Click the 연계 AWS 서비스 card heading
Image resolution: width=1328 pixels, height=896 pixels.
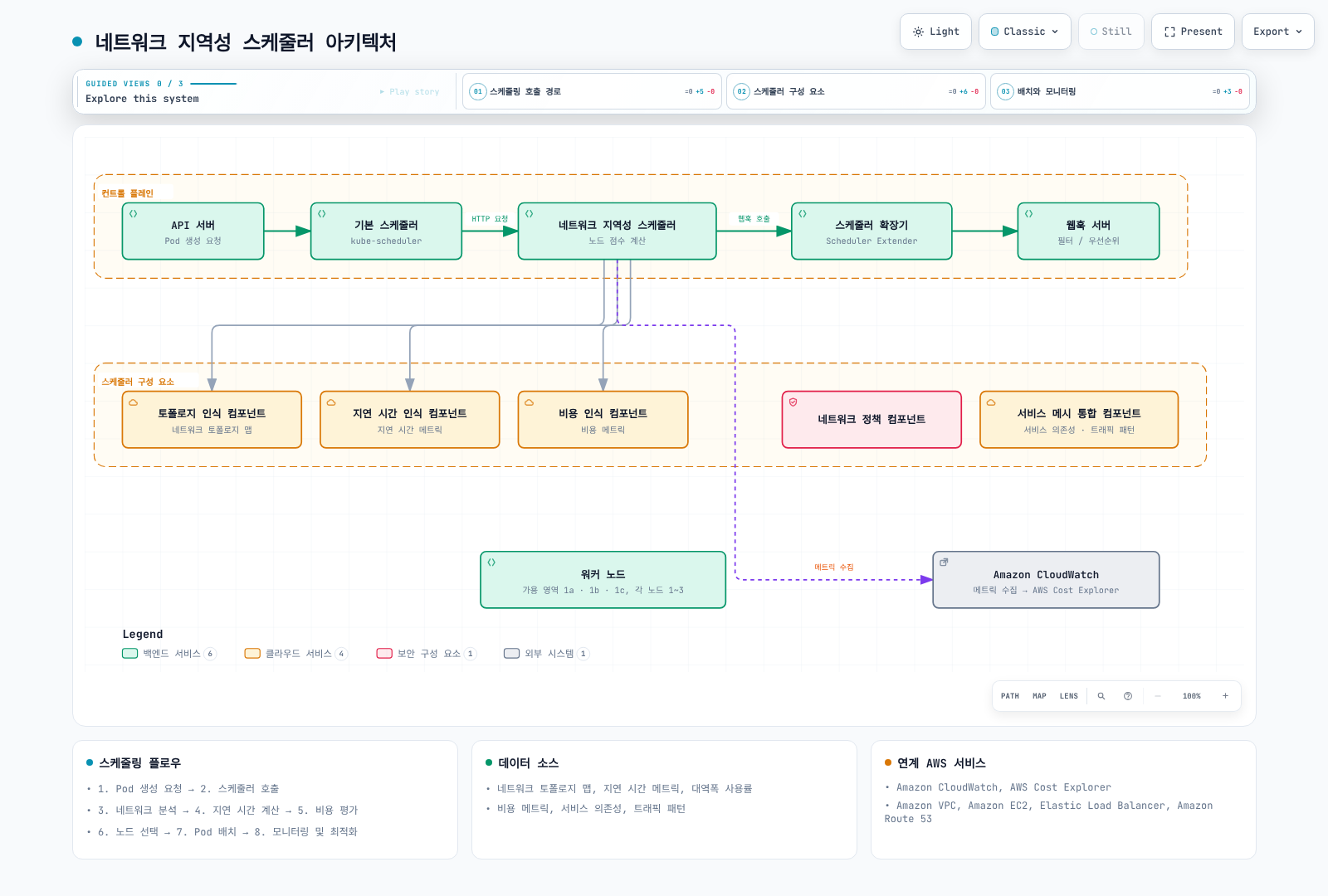click(x=941, y=763)
